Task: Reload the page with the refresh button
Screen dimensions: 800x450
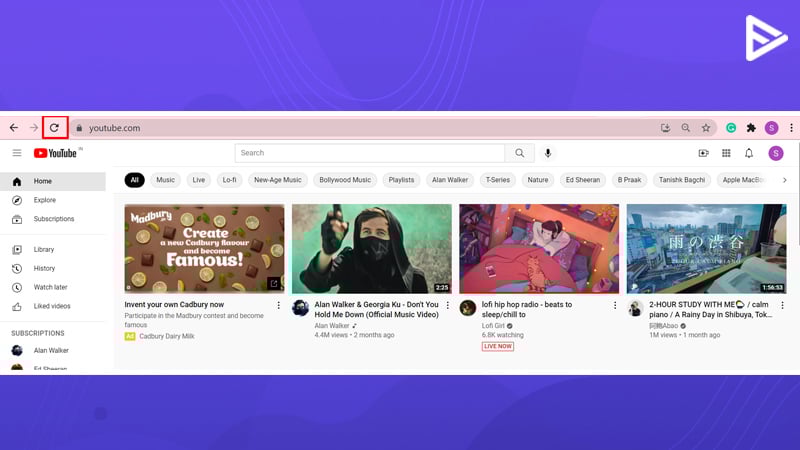Action: [x=55, y=128]
